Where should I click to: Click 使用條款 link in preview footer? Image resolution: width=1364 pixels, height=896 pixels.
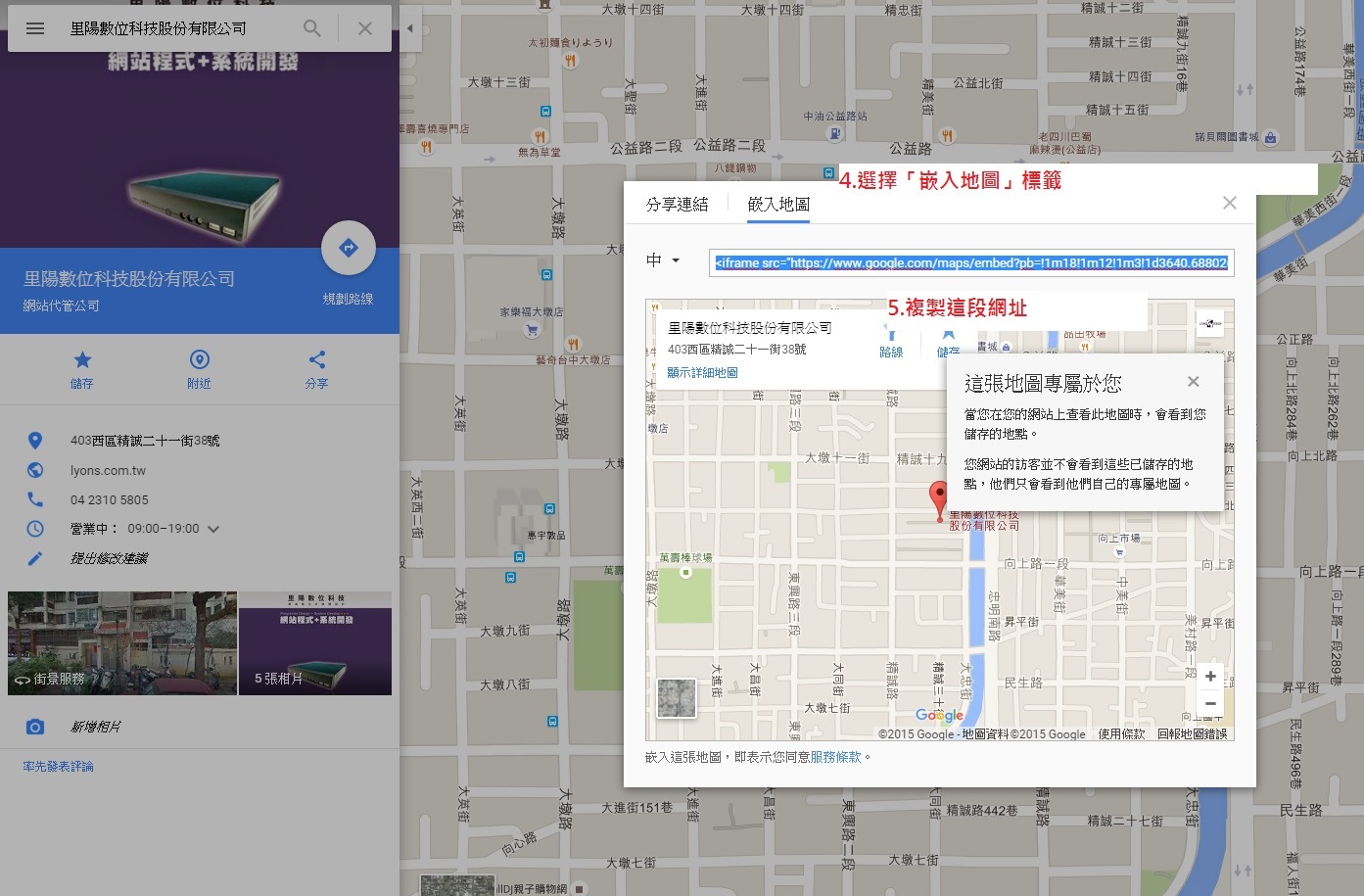(x=1121, y=734)
